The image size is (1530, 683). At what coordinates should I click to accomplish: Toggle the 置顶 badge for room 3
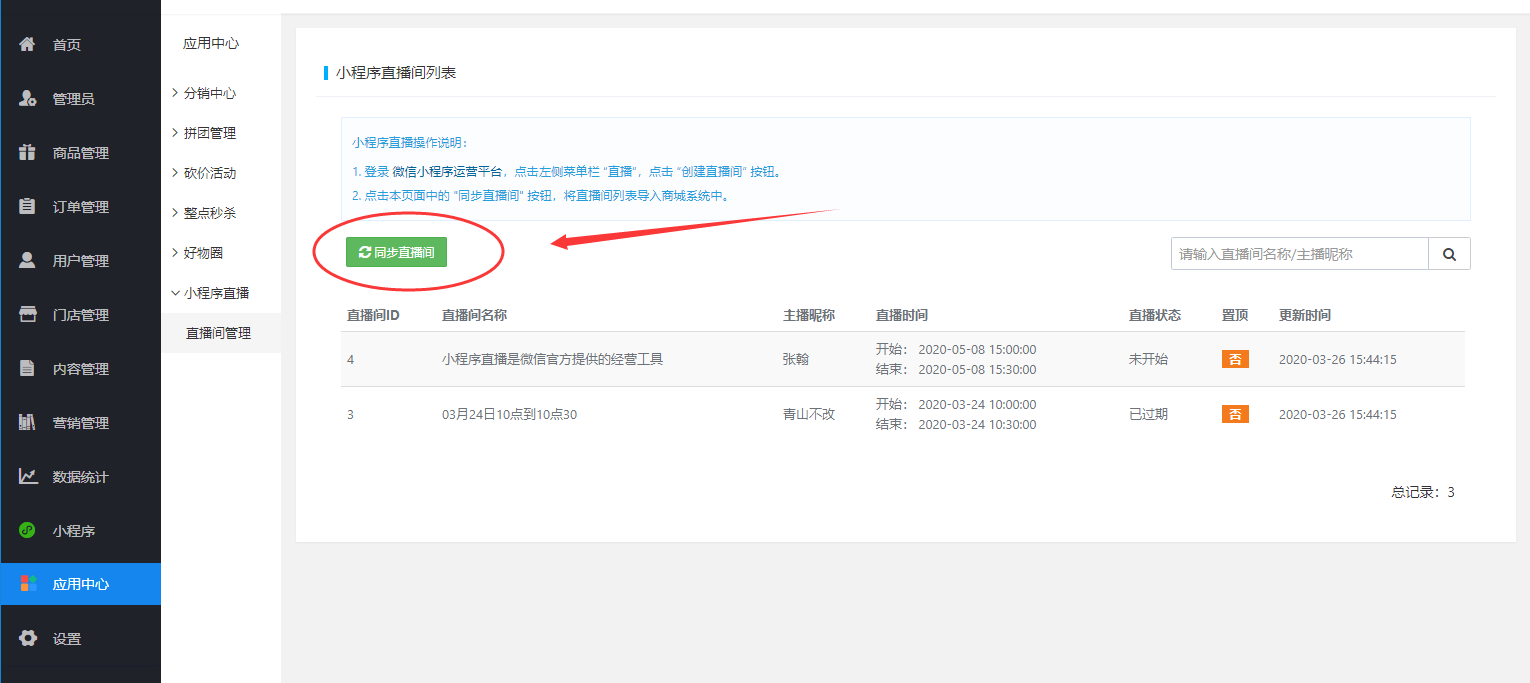(1235, 414)
